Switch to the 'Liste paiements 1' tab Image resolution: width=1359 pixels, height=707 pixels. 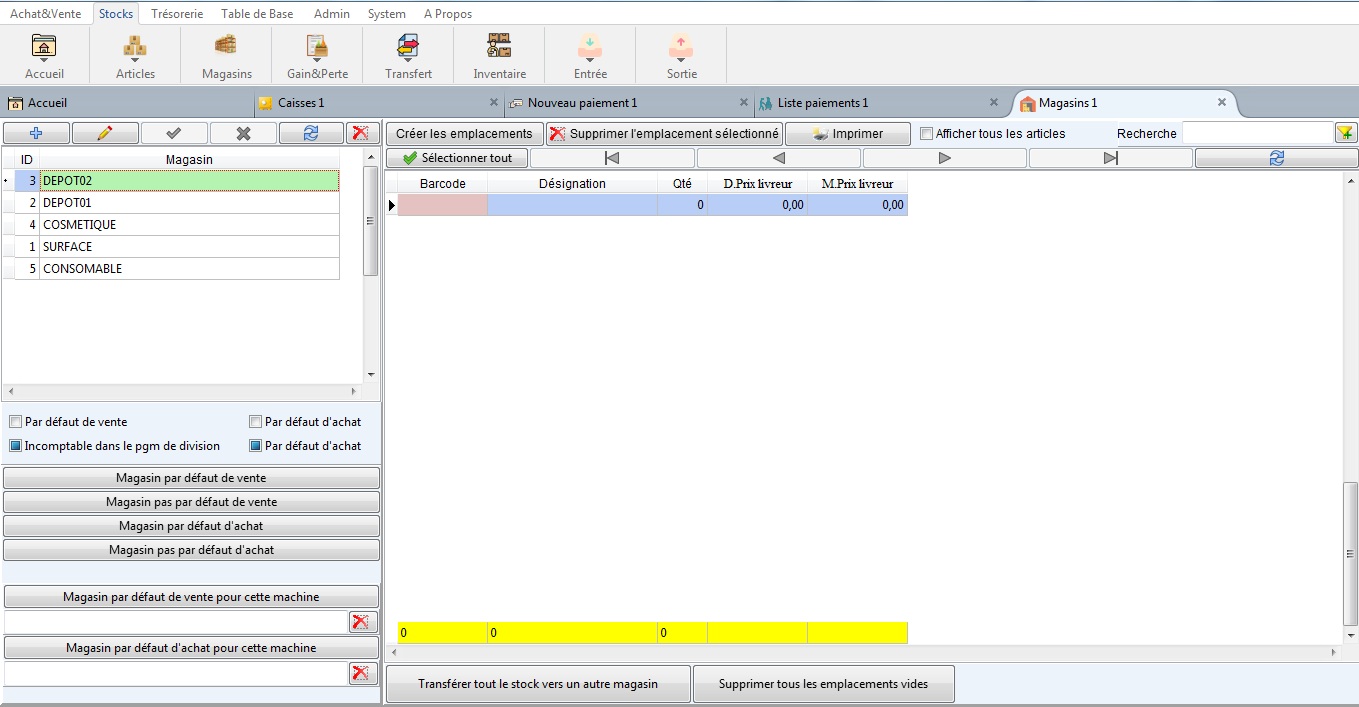tap(822, 103)
